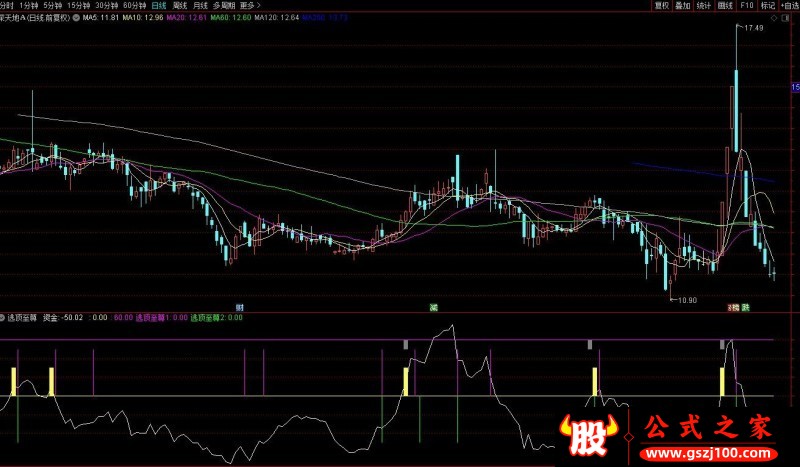Click the 财 event marker on the timeline
Viewport: 800px width, 467px height.
(x=239, y=306)
